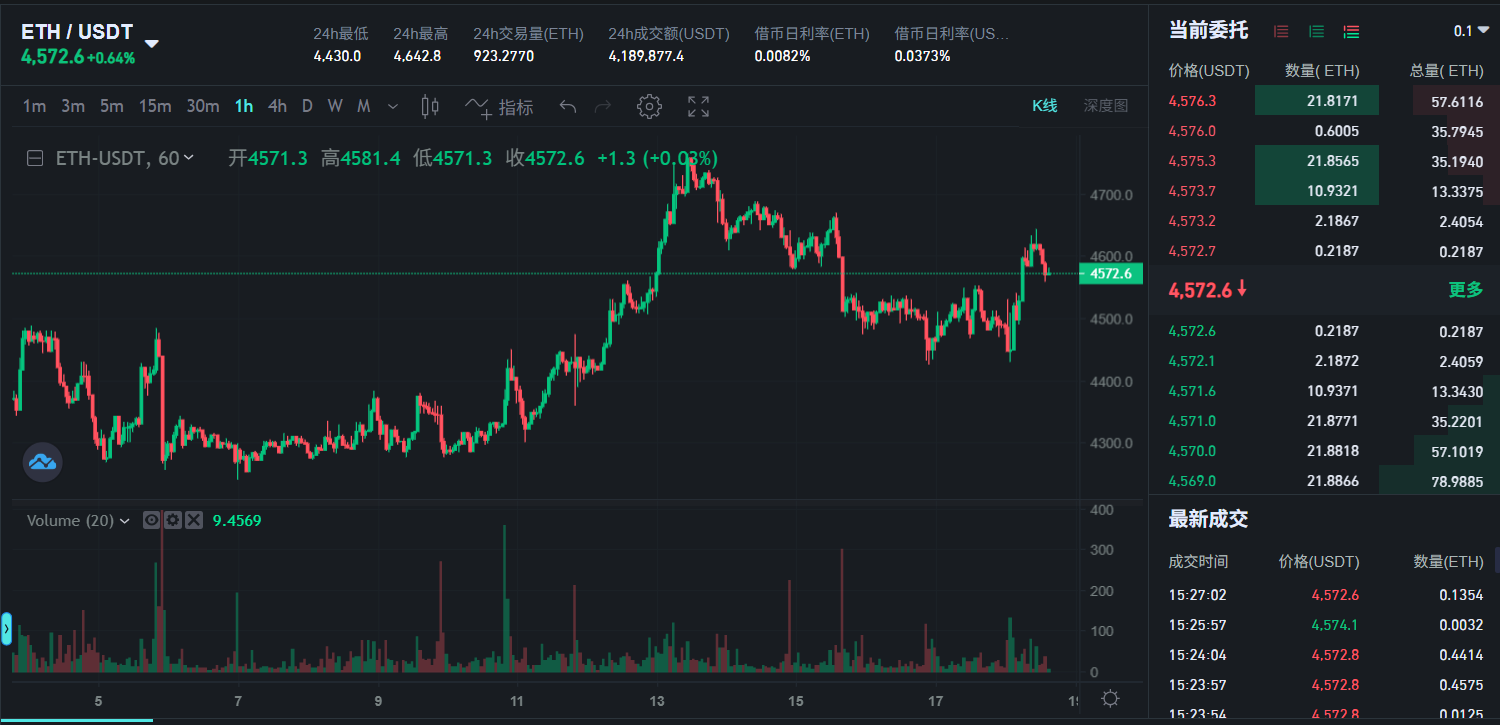This screenshot has width=1500, height=725.
Task: Switch to combined buy and sell order book
Action: coord(1351,32)
